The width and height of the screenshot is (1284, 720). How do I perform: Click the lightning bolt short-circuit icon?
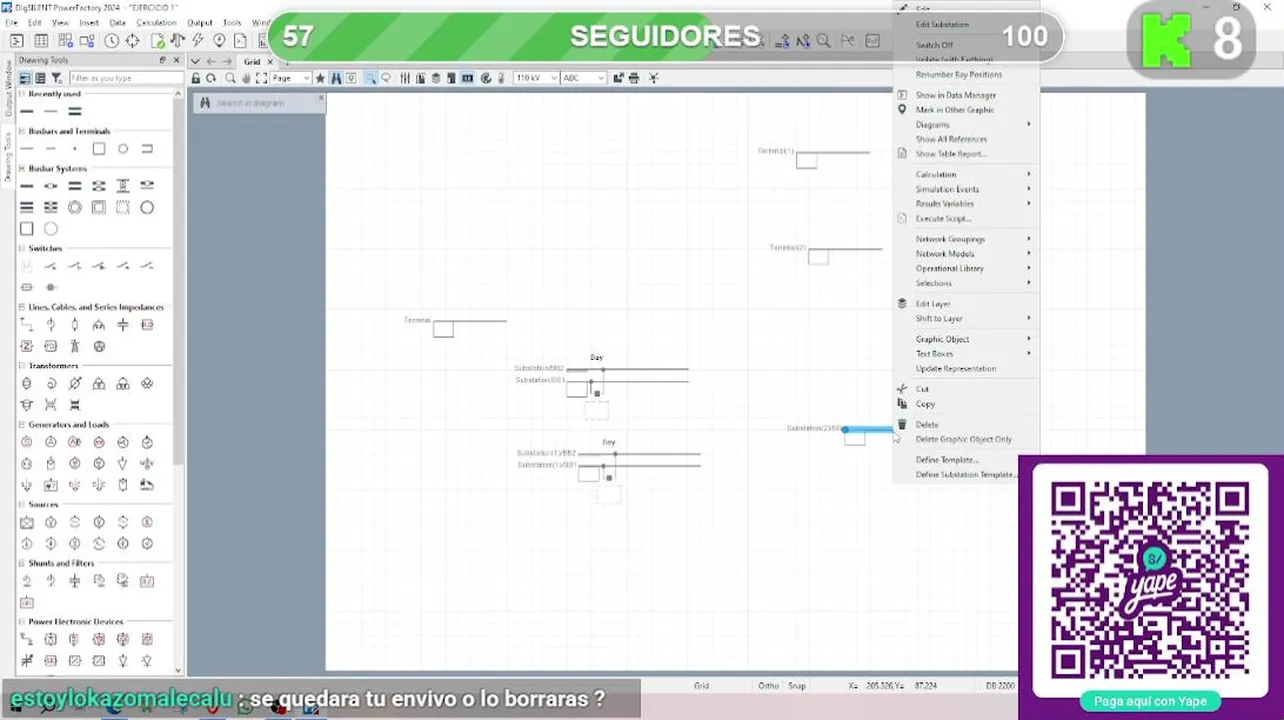point(198,41)
